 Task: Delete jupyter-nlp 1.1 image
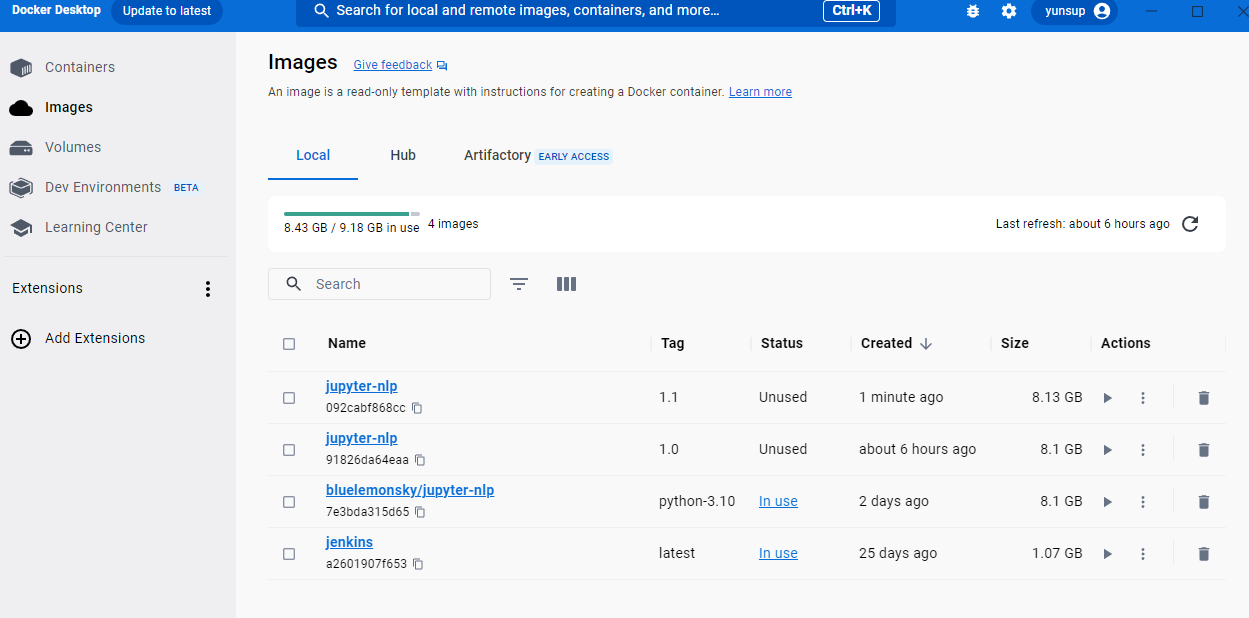point(1204,398)
